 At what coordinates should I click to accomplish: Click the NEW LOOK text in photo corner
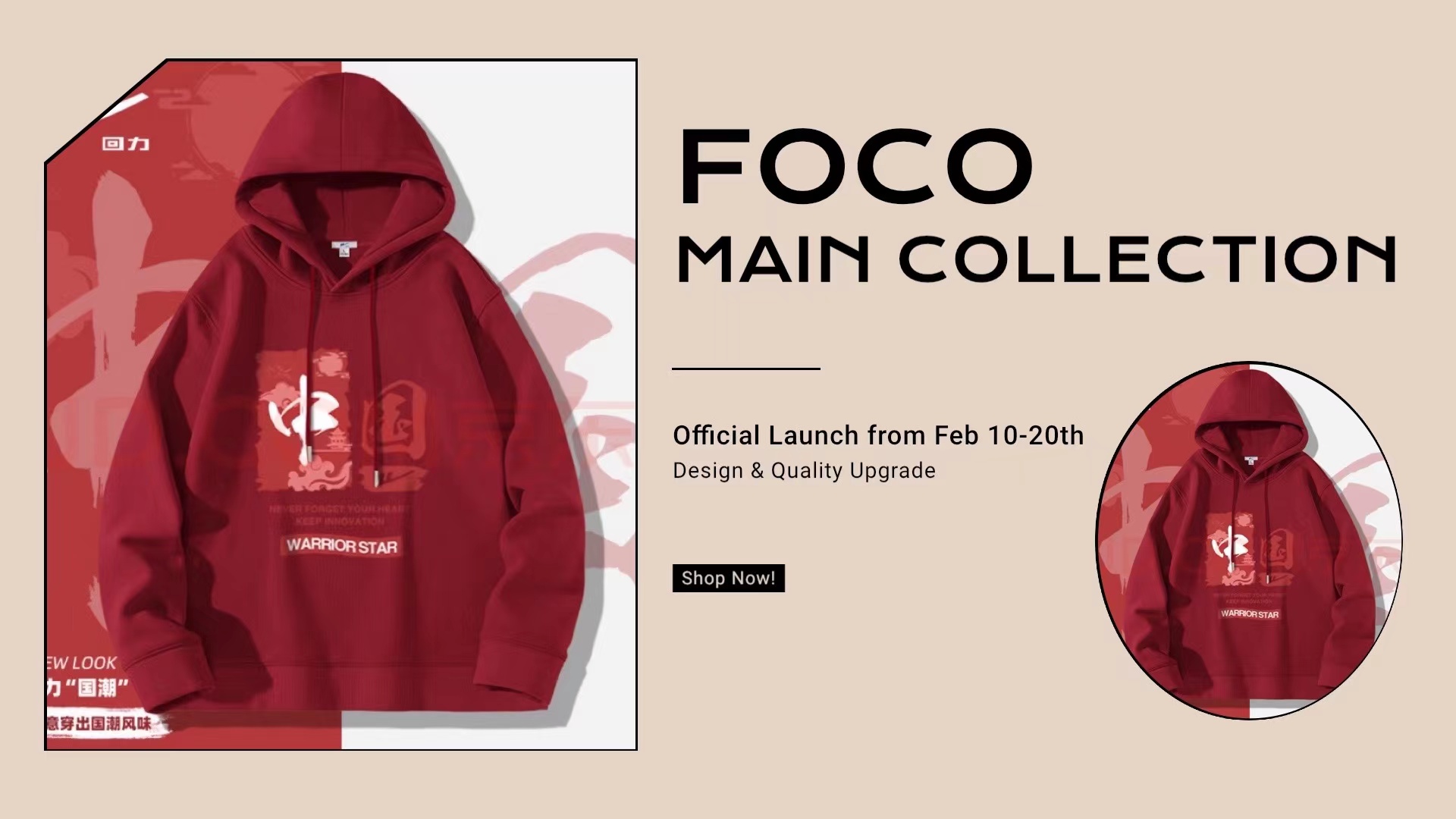81,663
